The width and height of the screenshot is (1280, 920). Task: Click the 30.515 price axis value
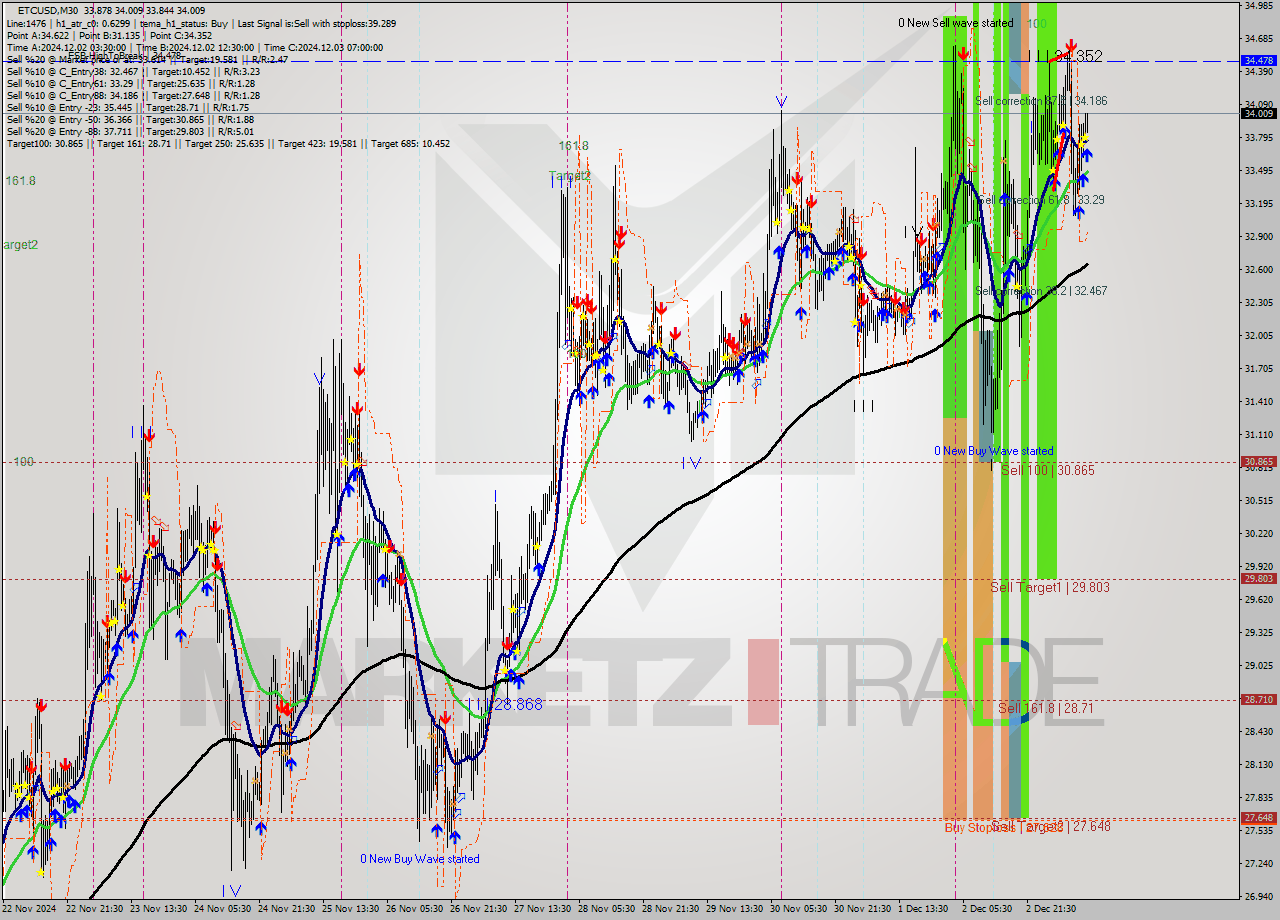pos(1258,501)
